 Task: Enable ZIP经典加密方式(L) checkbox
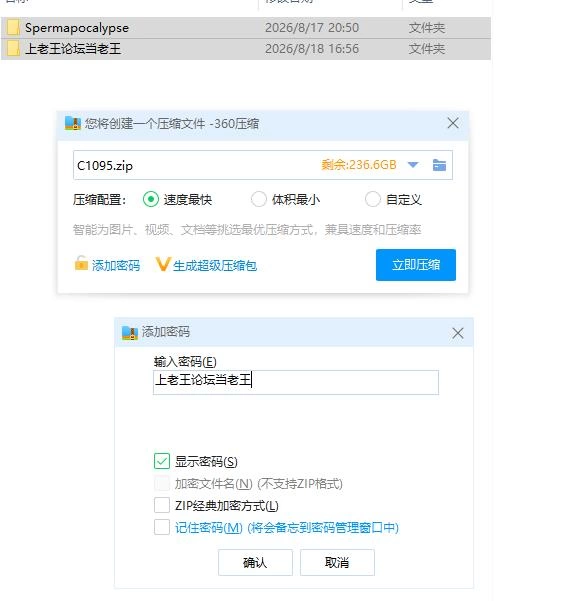[162, 506]
